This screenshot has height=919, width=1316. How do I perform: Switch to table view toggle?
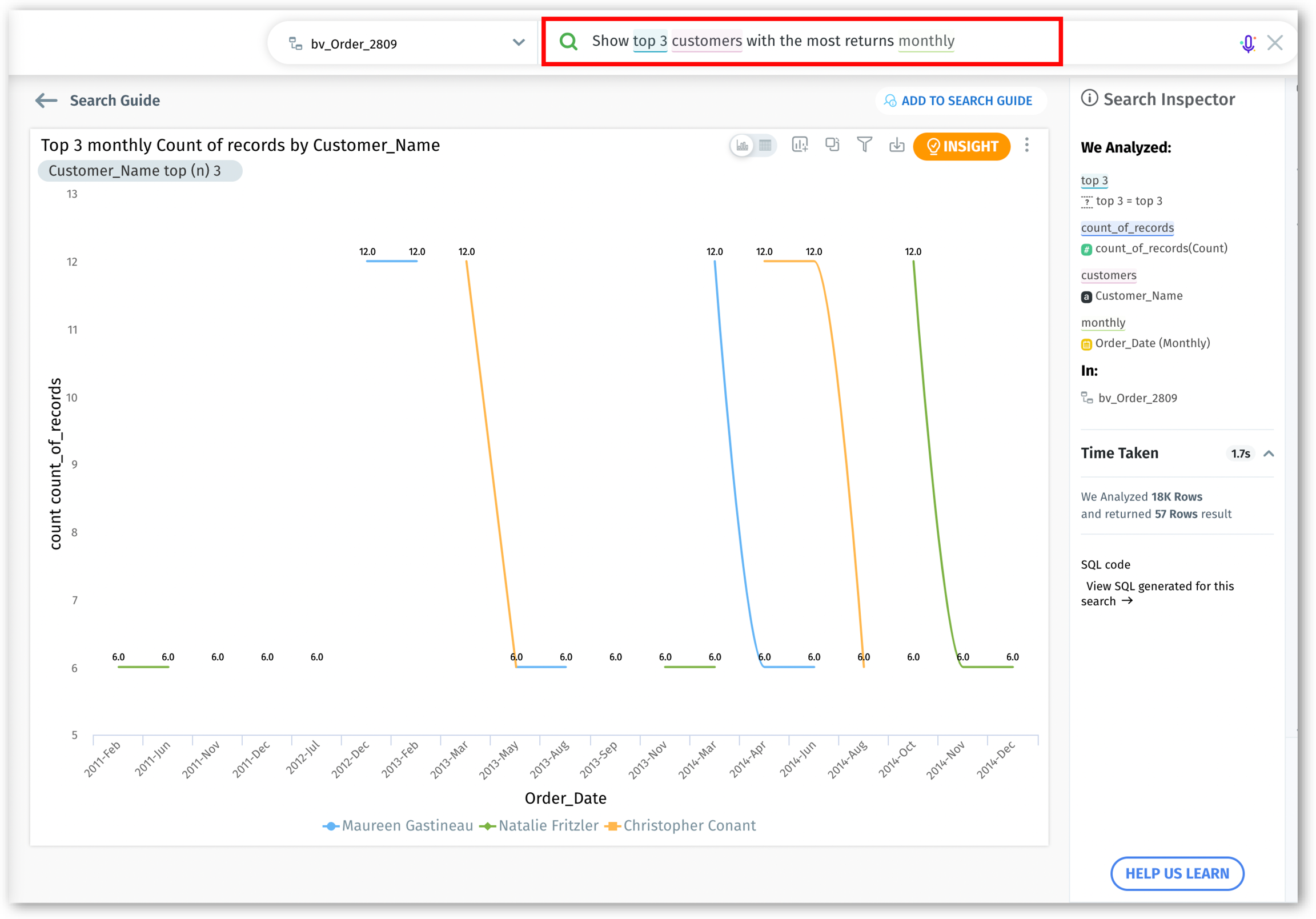pos(765,146)
